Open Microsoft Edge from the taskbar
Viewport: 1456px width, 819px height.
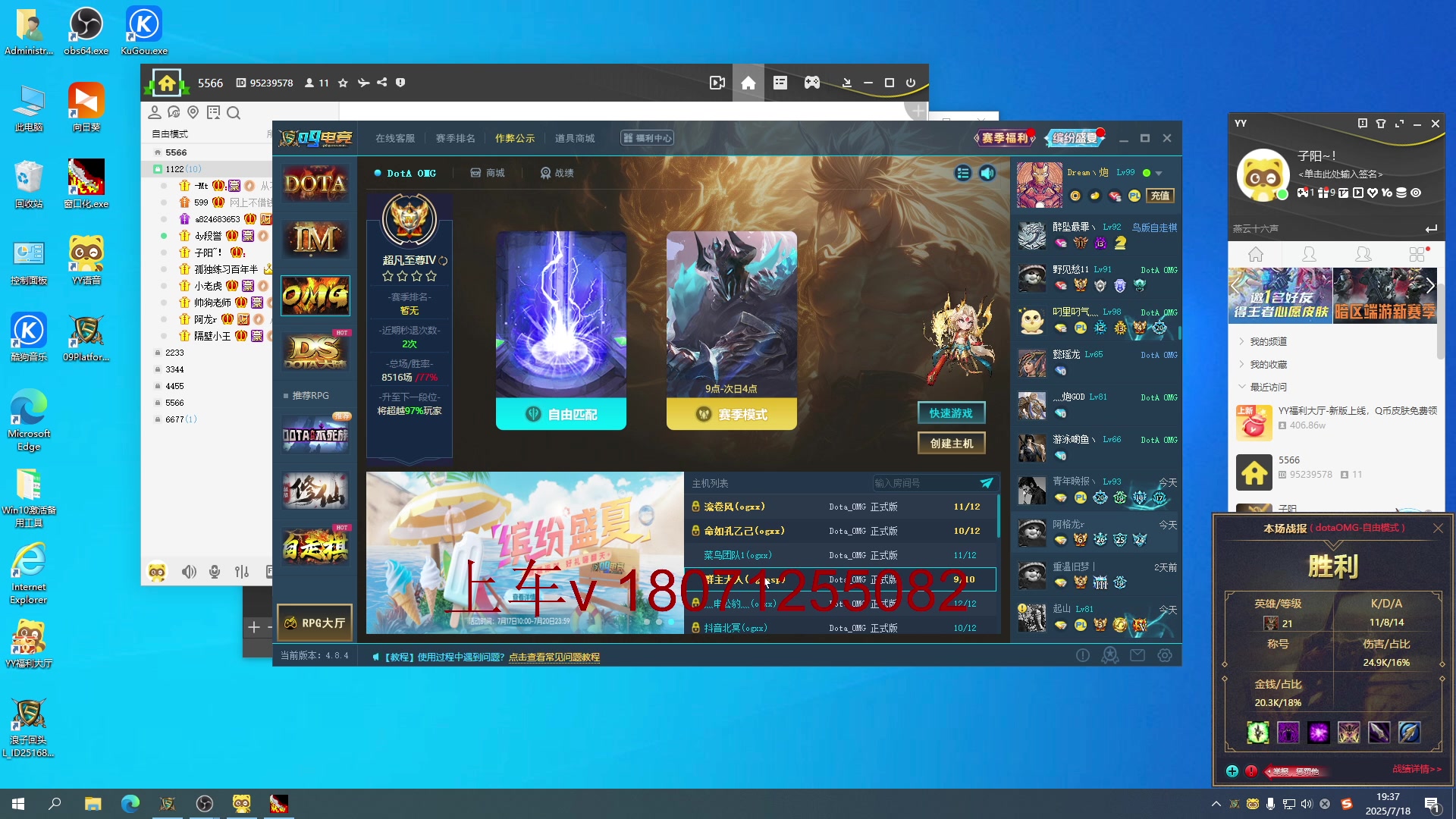130,804
